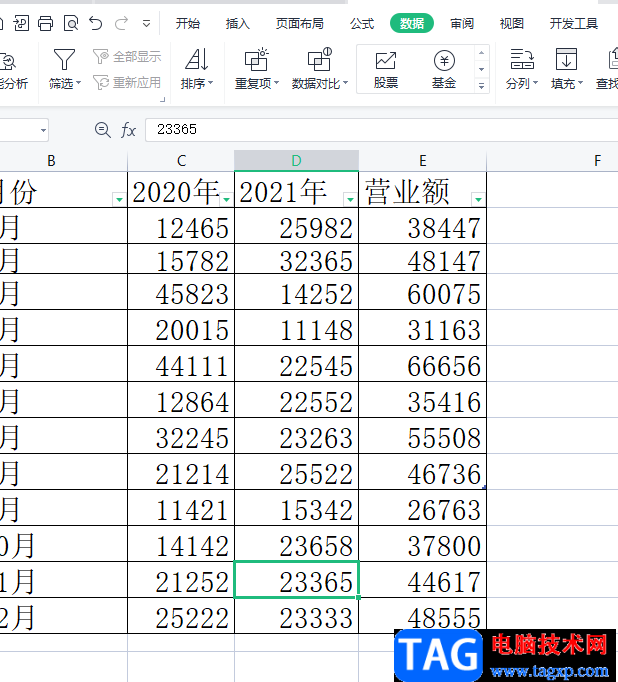Switch to the 插入 tab
Screen dimensions: 618x682
237,23
